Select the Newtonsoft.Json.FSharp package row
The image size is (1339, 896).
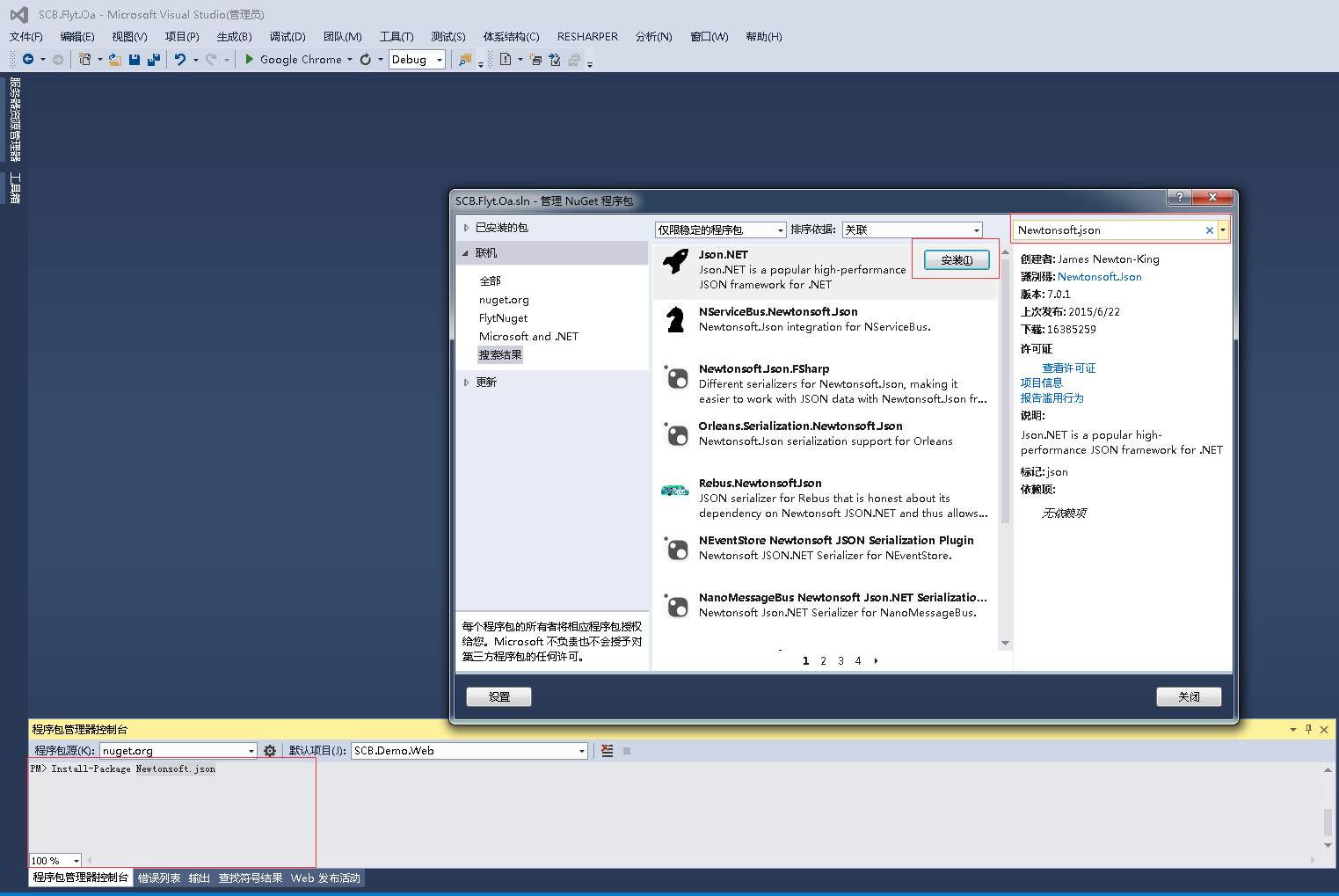(826, 384)
